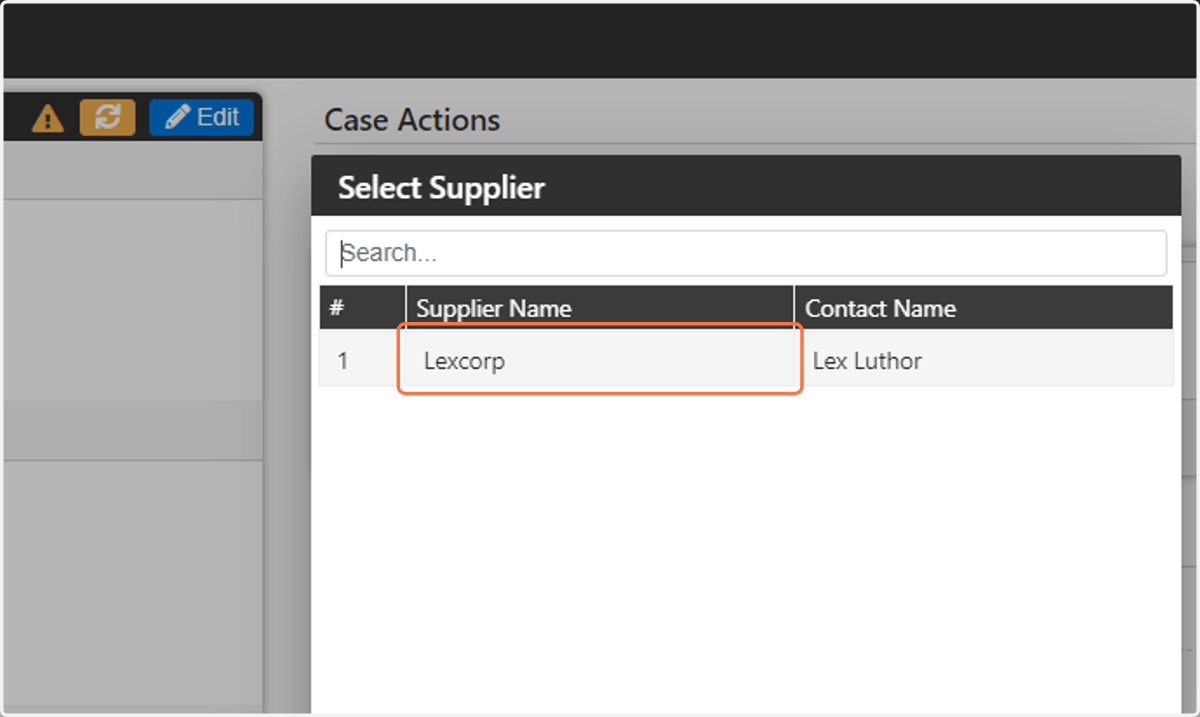Image resolution: width=1200 pixels, height=717 pixels.
Task: Click the Supplier Name column header
Action: click(x=600, y=308)
